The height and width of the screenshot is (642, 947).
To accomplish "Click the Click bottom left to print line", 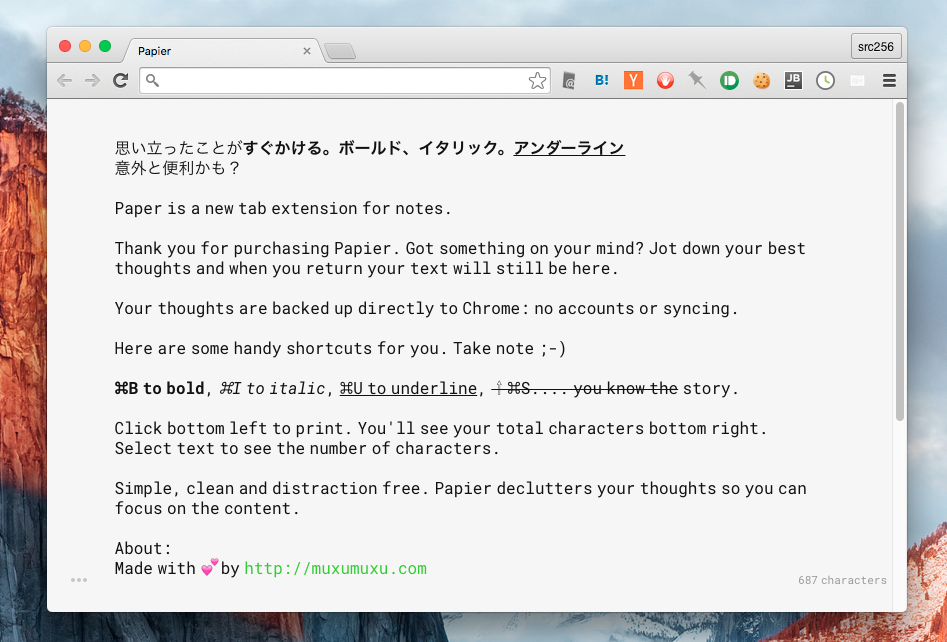I will [x=441, y=428].
